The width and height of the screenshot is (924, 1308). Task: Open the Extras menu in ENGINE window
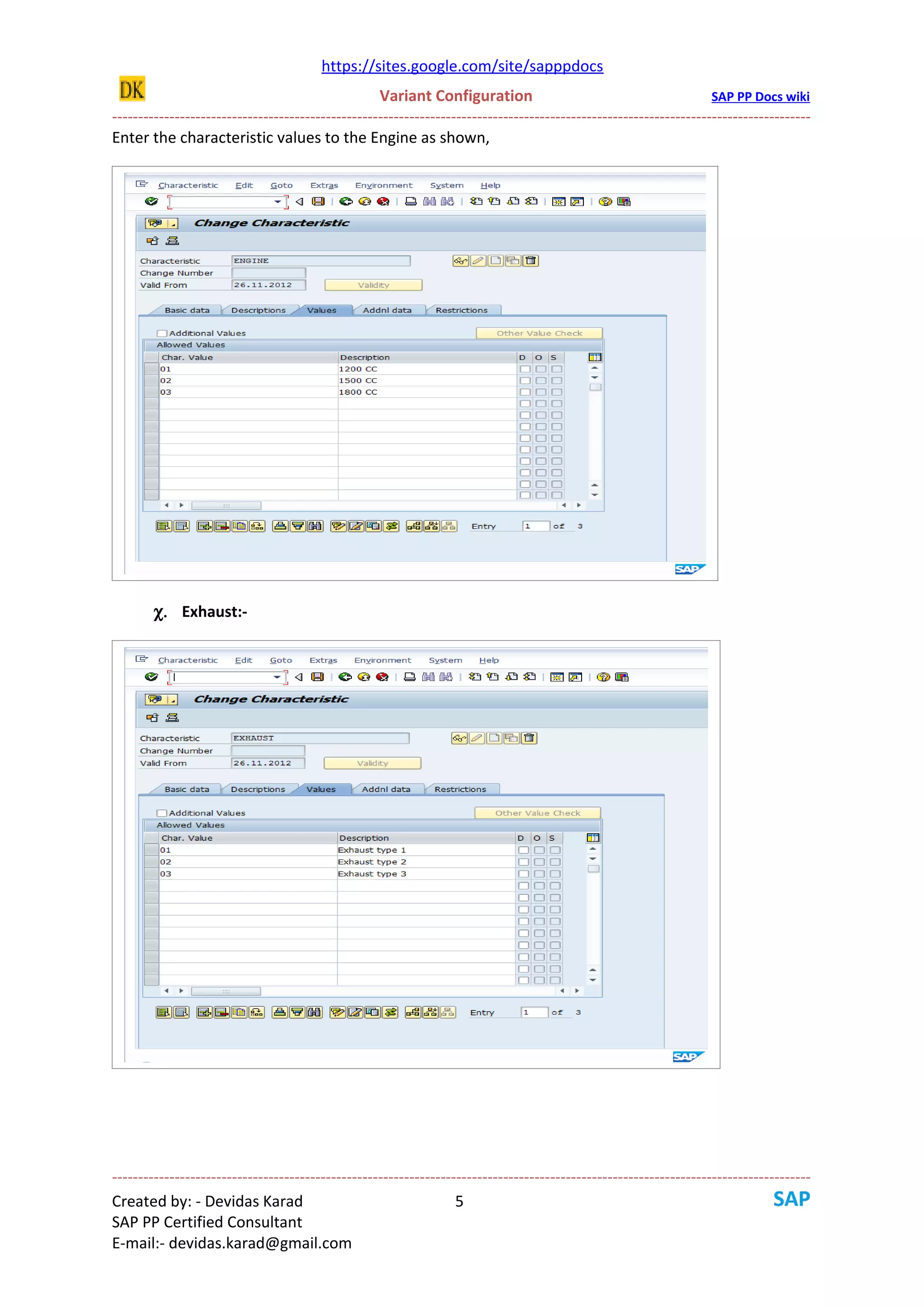point(324,186)
